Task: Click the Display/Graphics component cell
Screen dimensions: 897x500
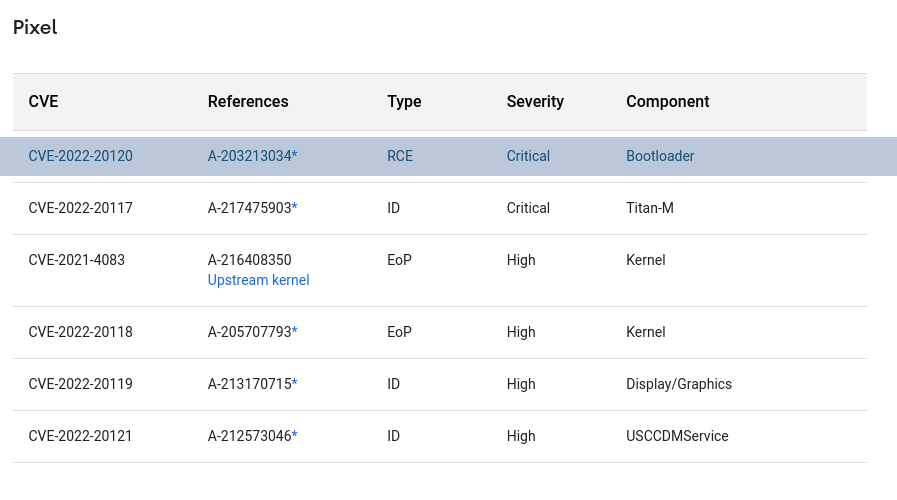Action: (x=679, y=384)
